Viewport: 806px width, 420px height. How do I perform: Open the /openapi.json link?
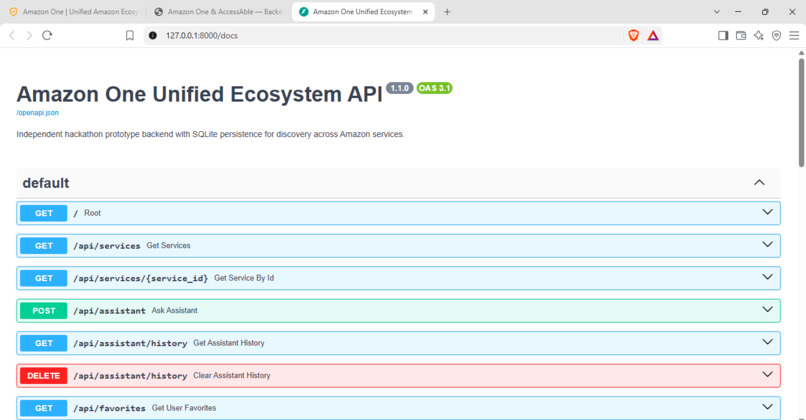pyautogui.click(x=38, y=113)
